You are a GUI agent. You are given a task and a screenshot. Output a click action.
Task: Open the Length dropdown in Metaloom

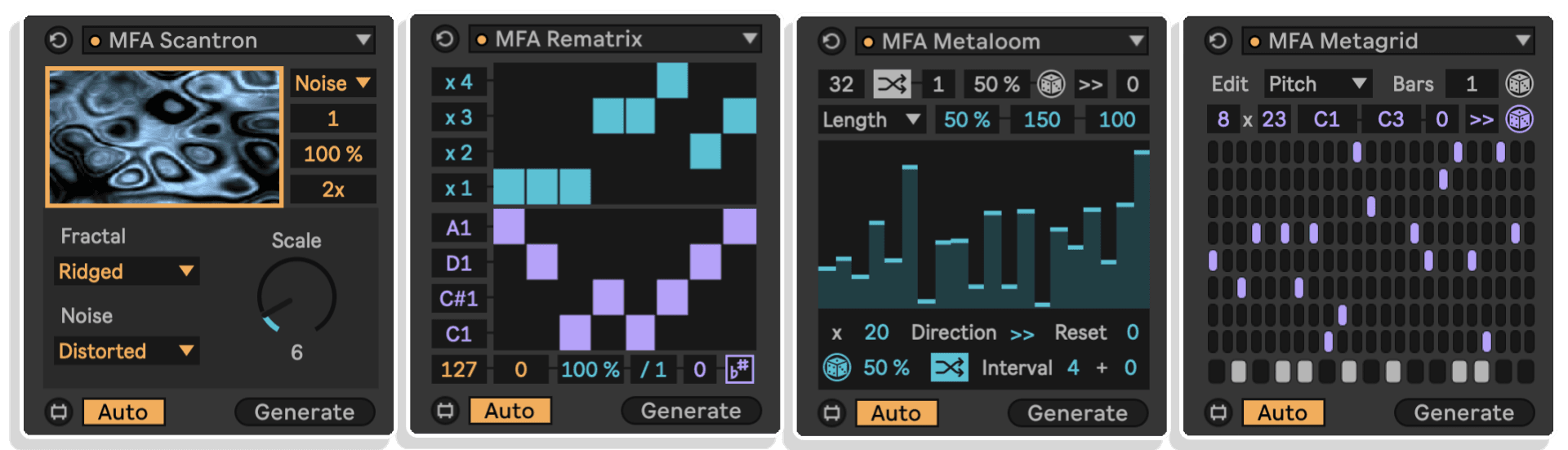[x=871, y=119]
